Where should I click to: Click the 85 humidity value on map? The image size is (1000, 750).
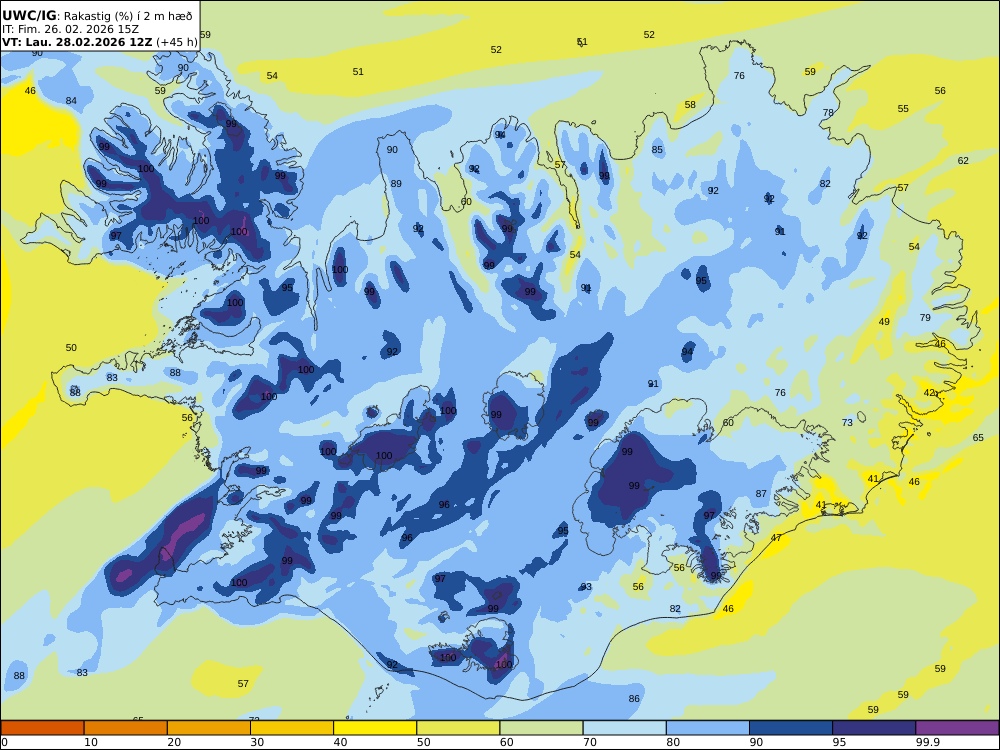[657, 150]
